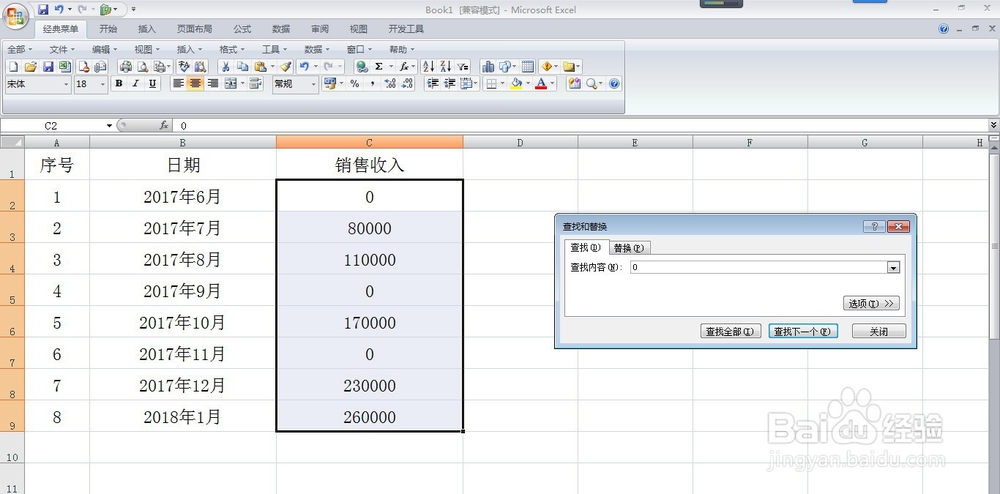Open the Font Color dropdown arrow
Image resolution: width=1000 pixels, height=494 pixels.
(552, 84)
